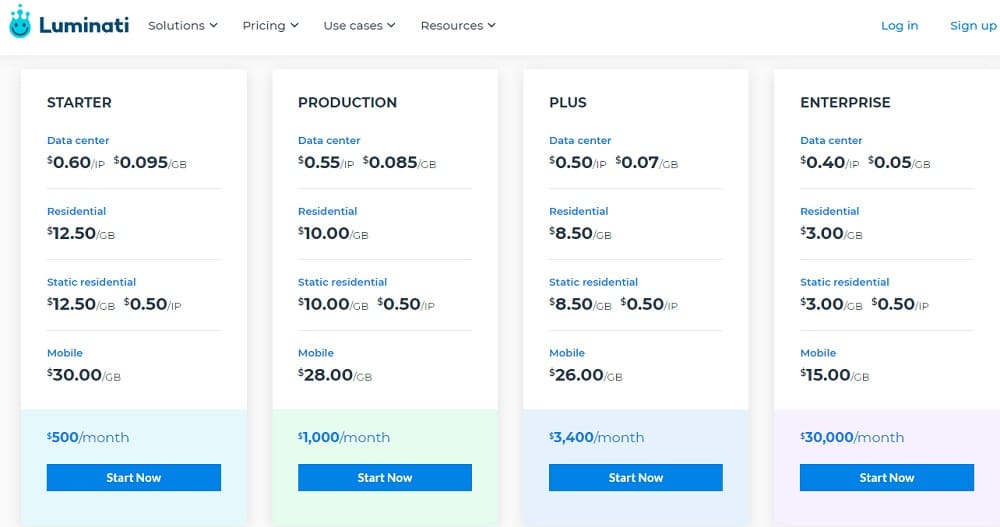Select the PRODUCTION plan heading
The image size is (1000, 527).
pos(348,102)
